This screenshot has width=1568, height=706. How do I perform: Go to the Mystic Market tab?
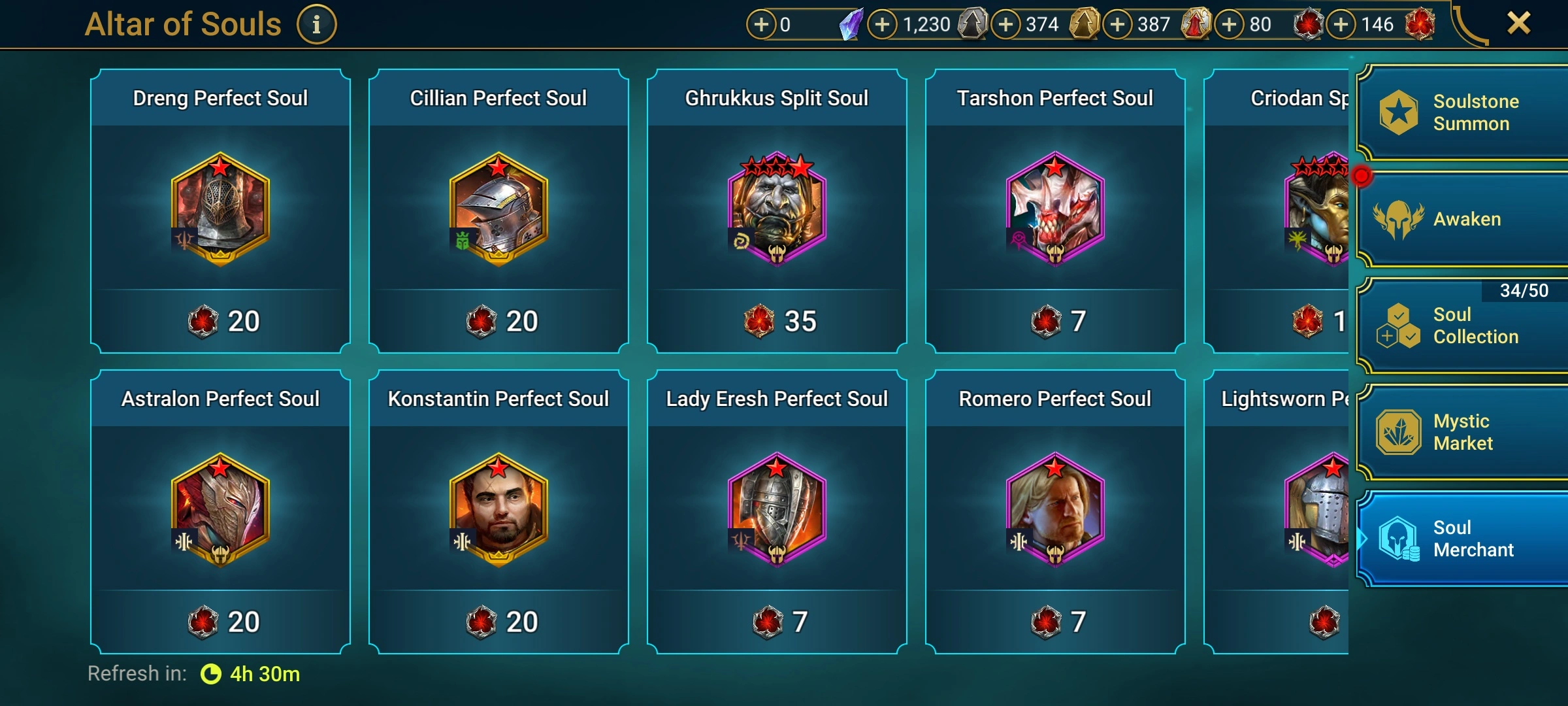pyautogui.click(x=1462, y=432)
